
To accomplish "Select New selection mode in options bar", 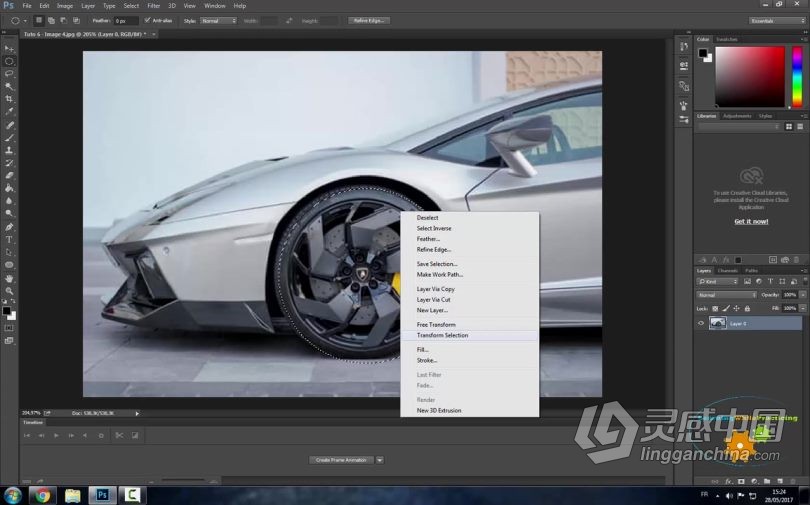I will tap(39, 21).
